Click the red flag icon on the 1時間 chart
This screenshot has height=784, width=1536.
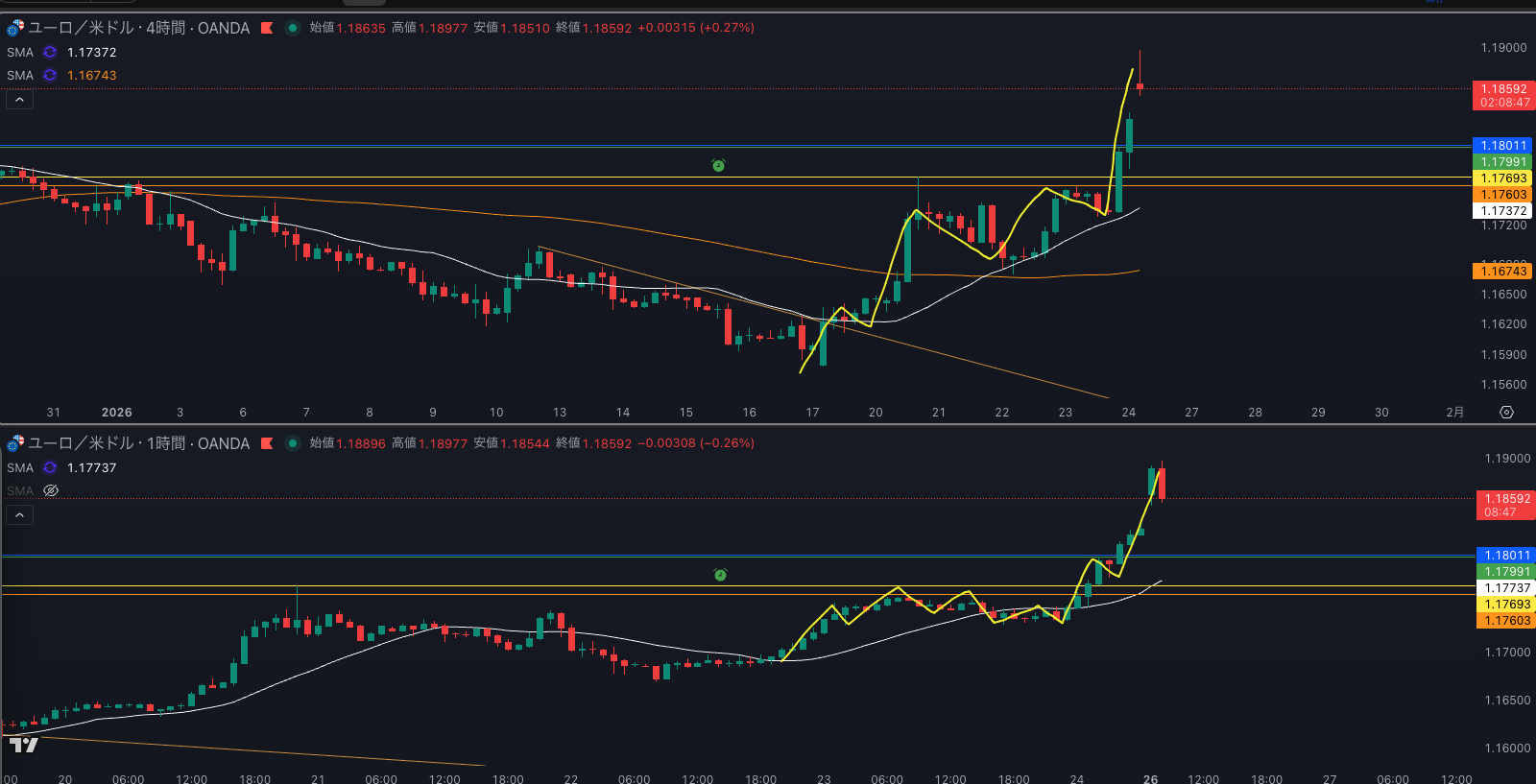click(267, 443)
